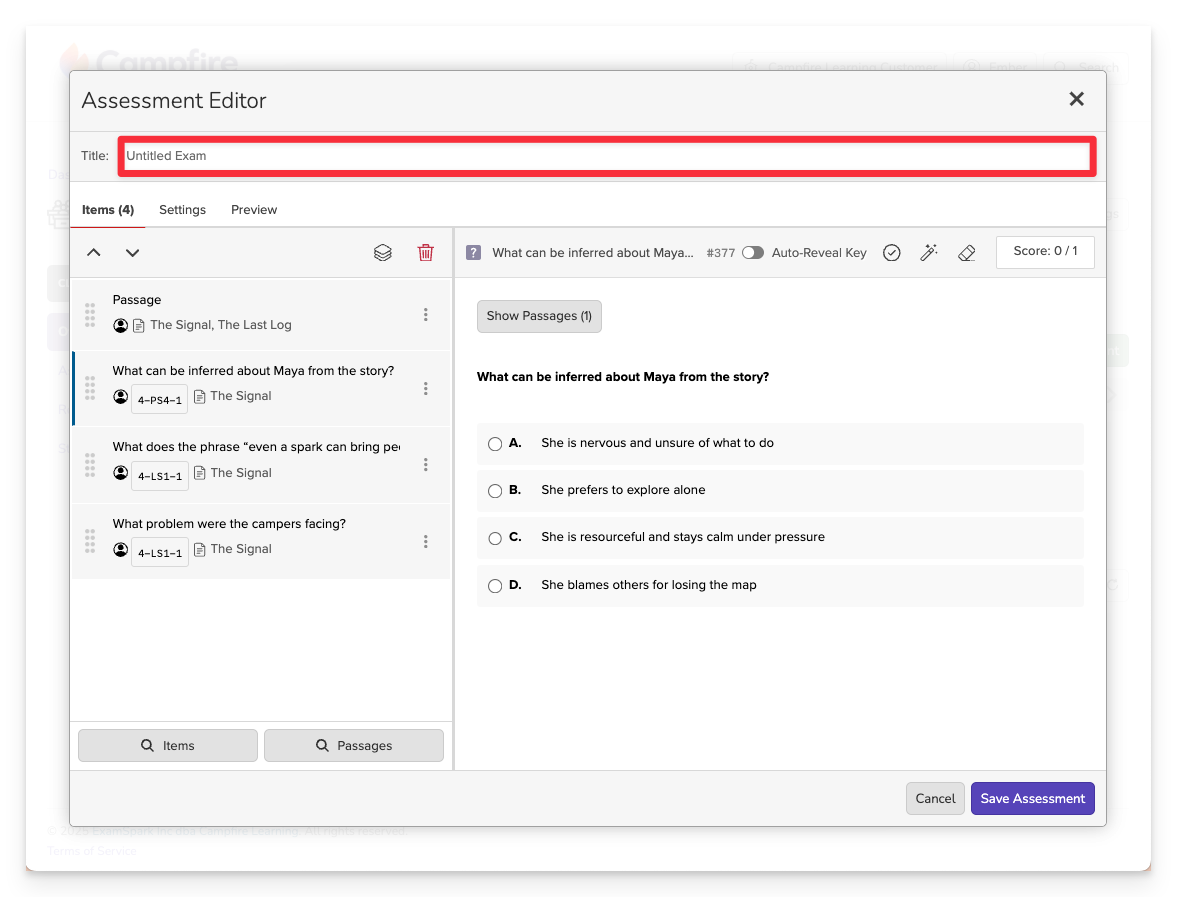This screenshot has width=1177, height=897.
Task: Open the three-dot menu for the Passage row
Action: 426,314
